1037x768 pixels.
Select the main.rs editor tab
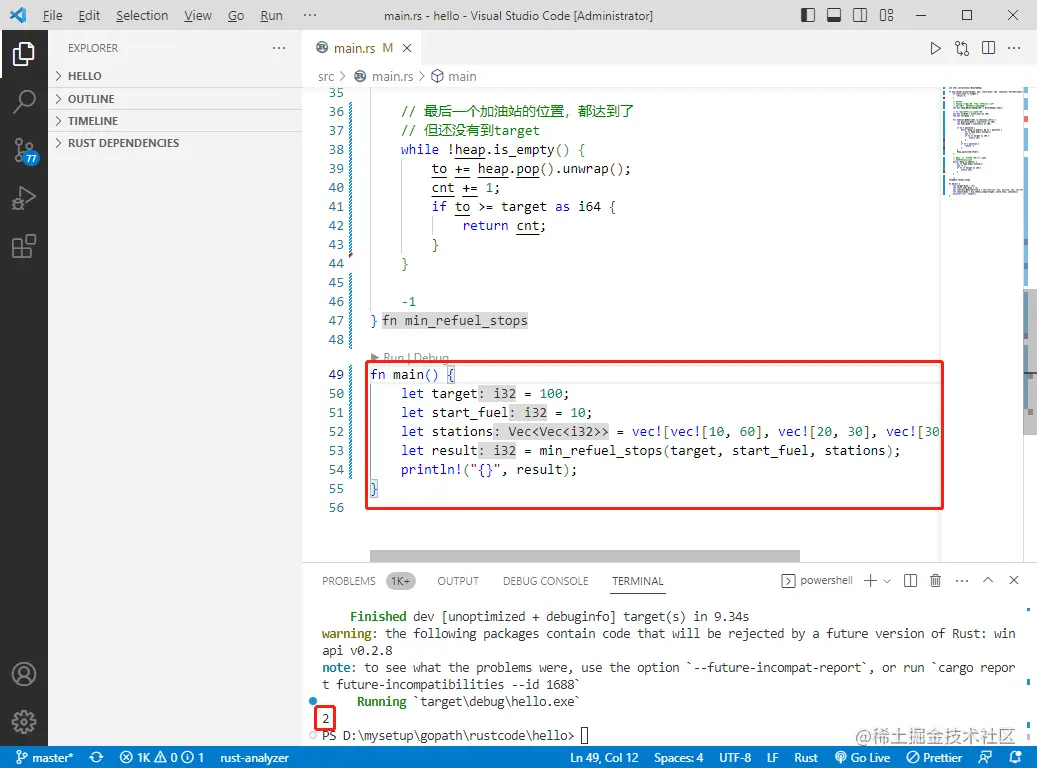[363, 48]
